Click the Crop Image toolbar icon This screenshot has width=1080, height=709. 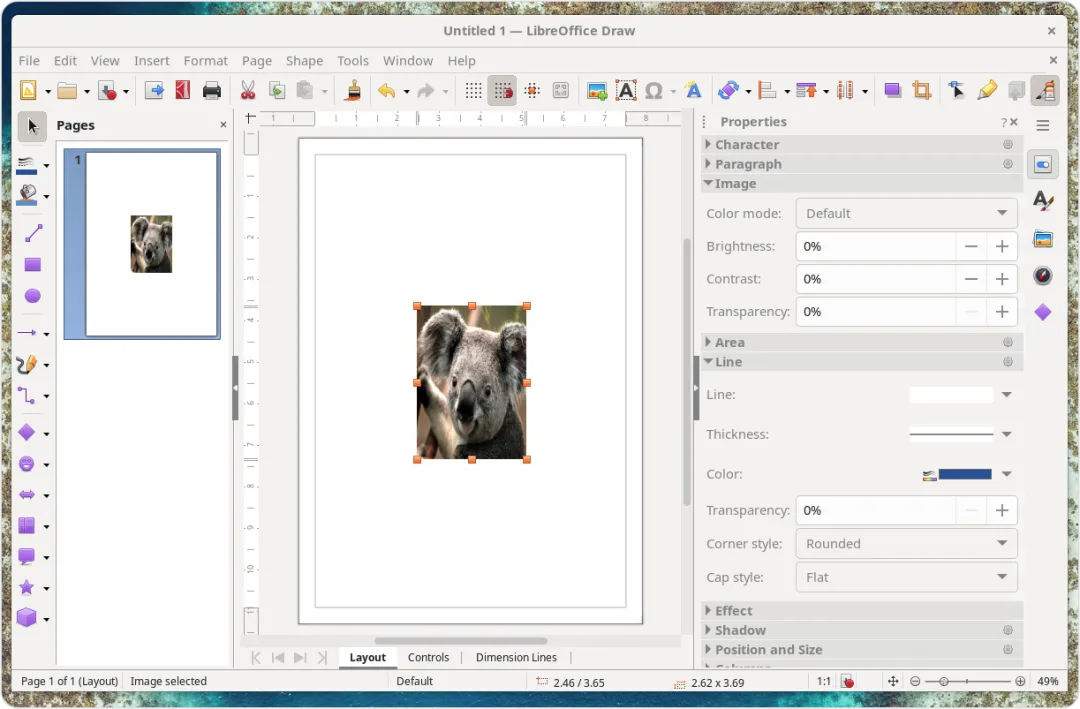point(921,91)
